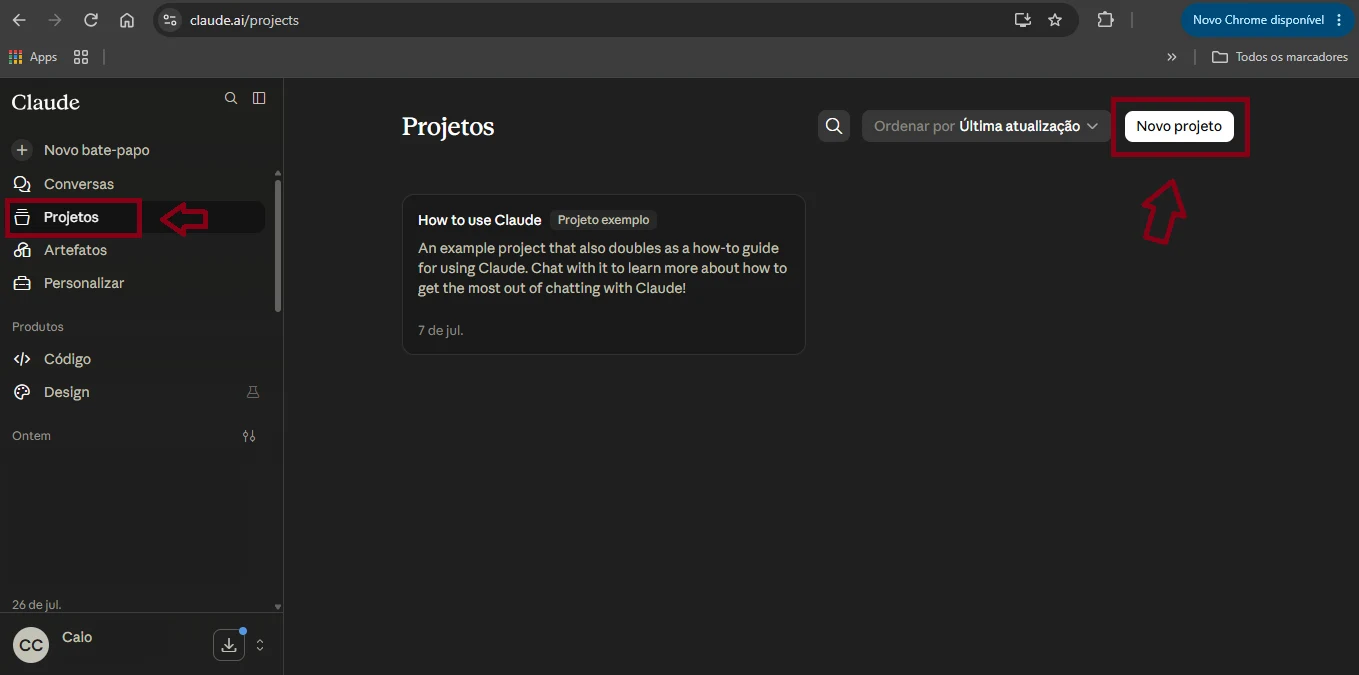Collapse the sidebar with the panel icon
This screenshot has width=1359, height=675.
pos(259,98)
